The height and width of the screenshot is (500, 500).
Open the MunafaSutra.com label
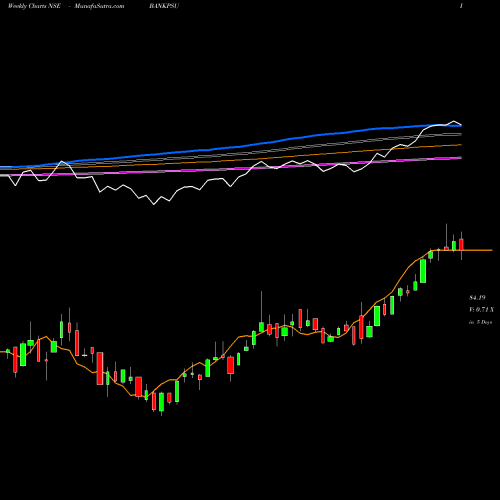coord(99,6)
